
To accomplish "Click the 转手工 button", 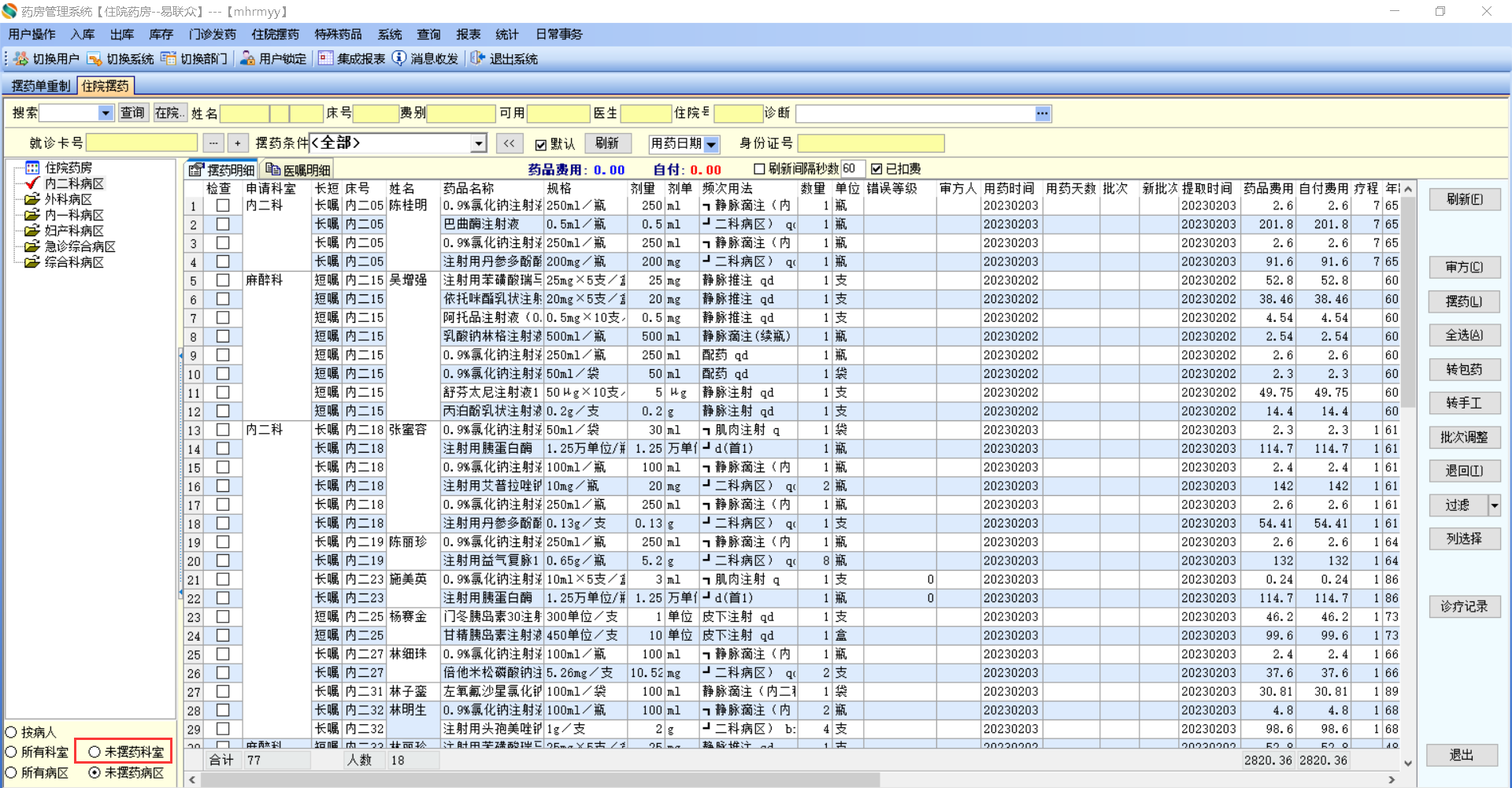I will [1465, 404].
